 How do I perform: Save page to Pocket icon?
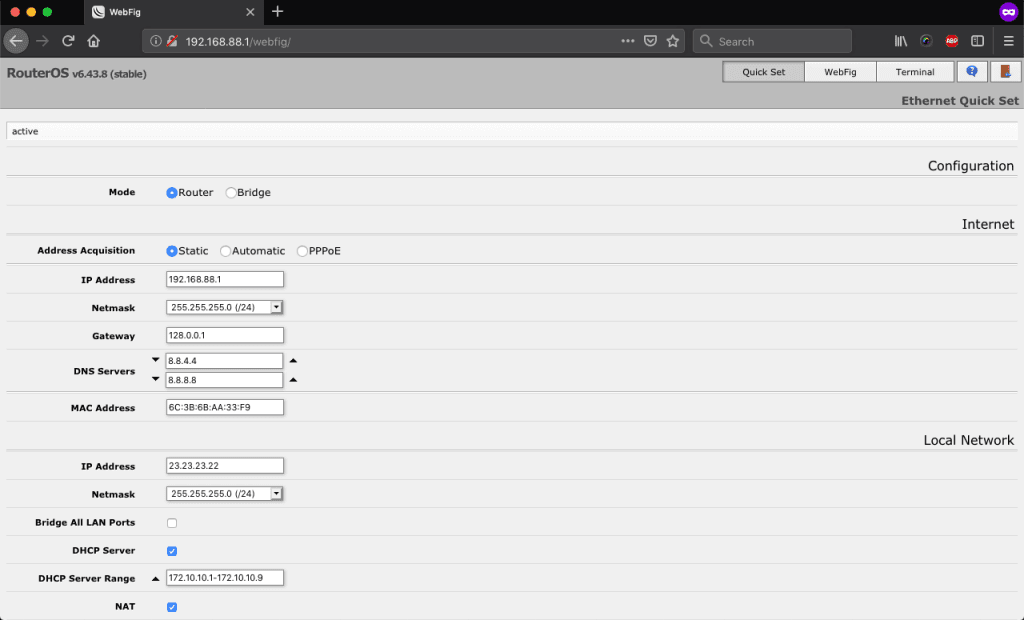tap(650, 41)
